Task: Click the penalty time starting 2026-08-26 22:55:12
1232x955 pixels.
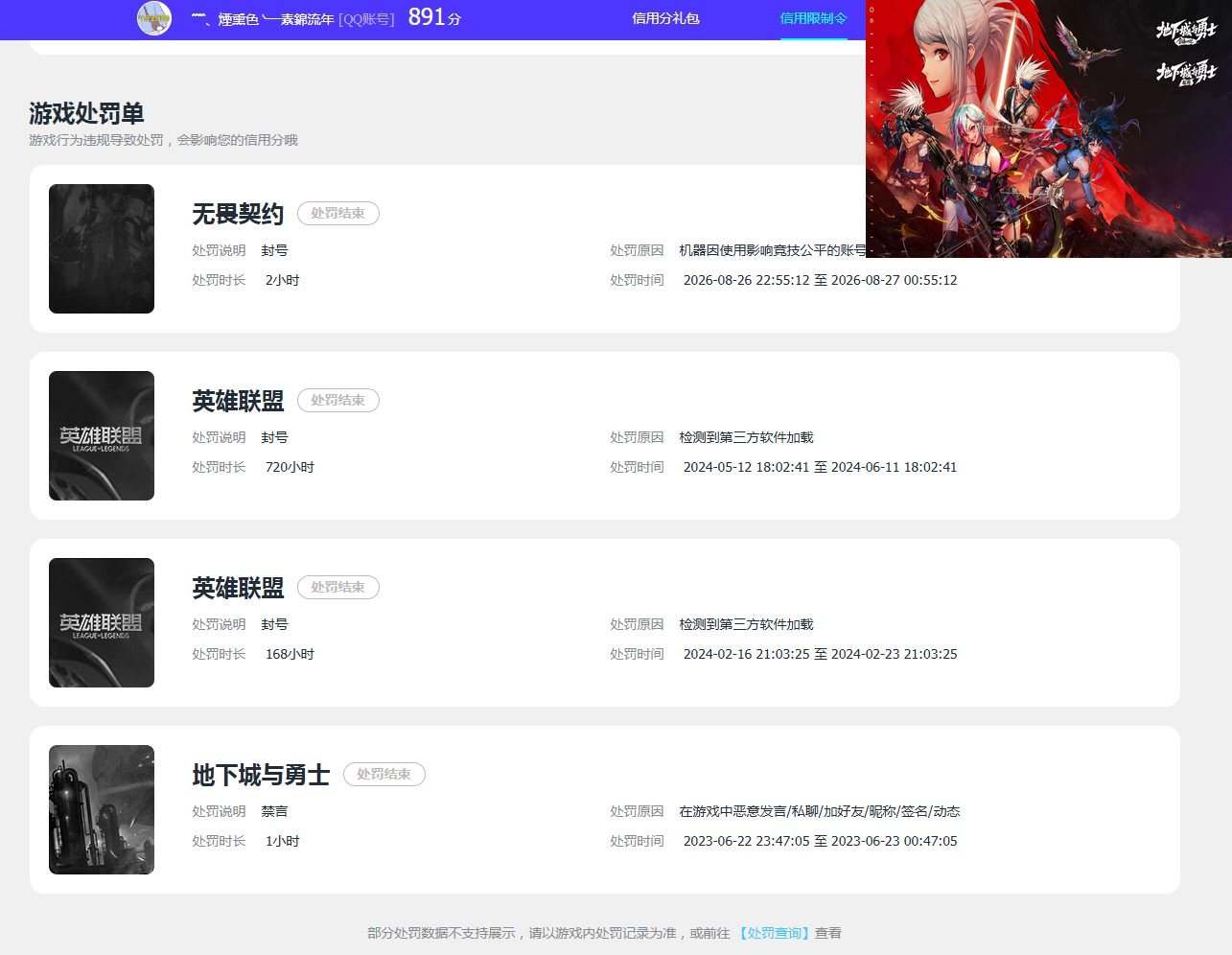Action: click(x=820, y=280)
